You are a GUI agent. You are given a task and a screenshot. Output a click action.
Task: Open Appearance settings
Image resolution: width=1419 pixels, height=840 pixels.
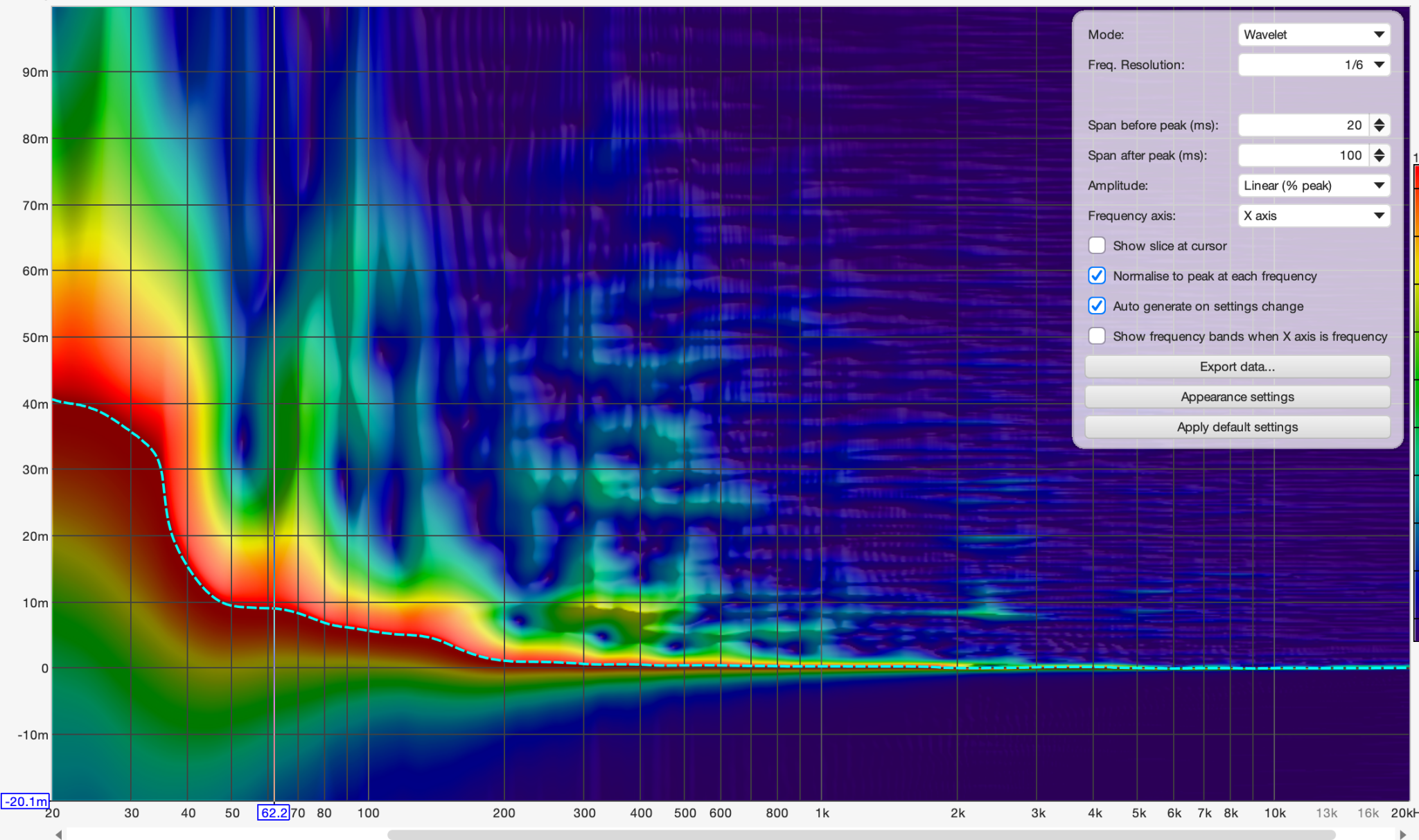point(1237,397)
